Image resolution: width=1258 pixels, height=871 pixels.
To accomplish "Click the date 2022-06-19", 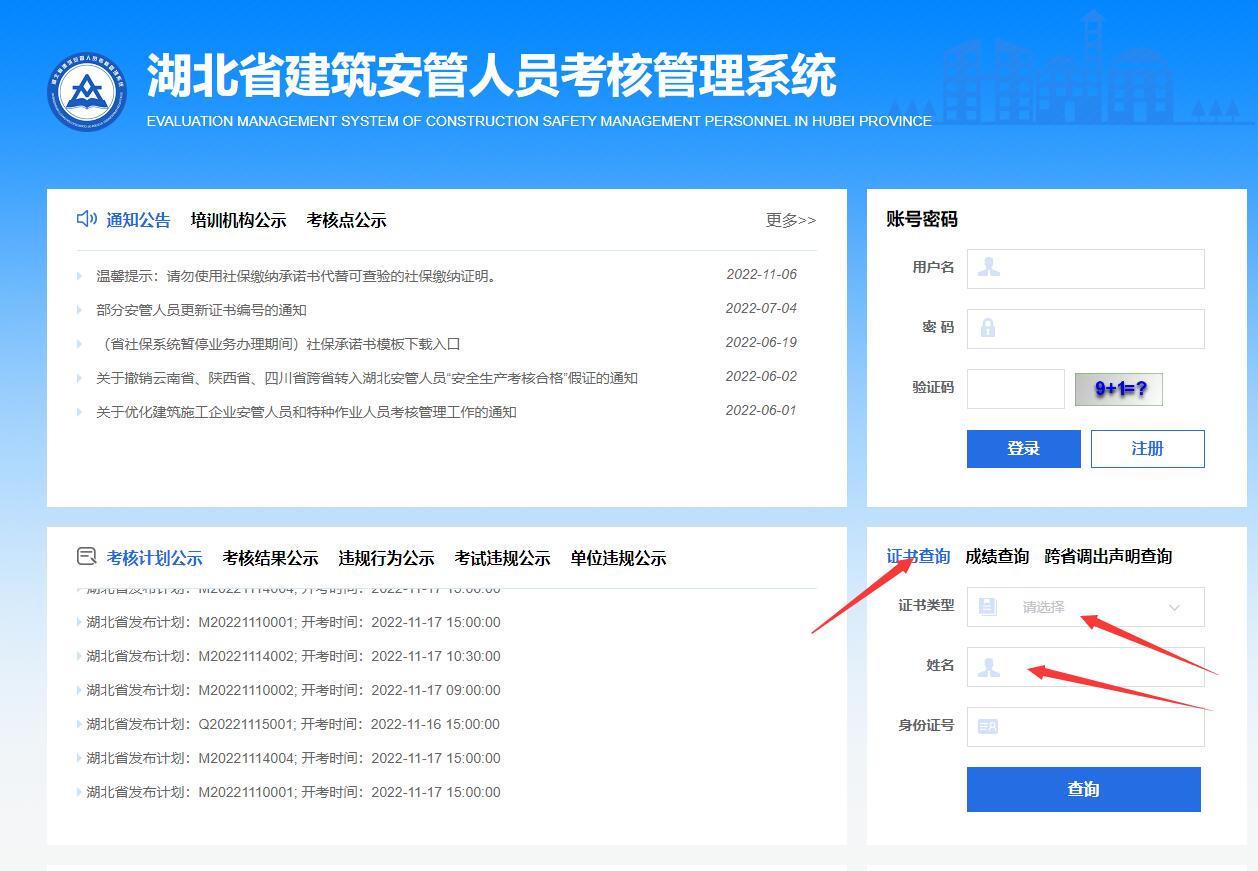I will (x=761, y=342).
